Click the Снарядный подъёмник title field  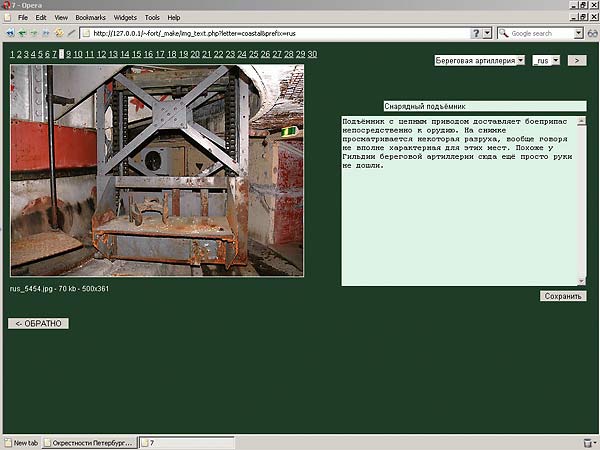485,106
